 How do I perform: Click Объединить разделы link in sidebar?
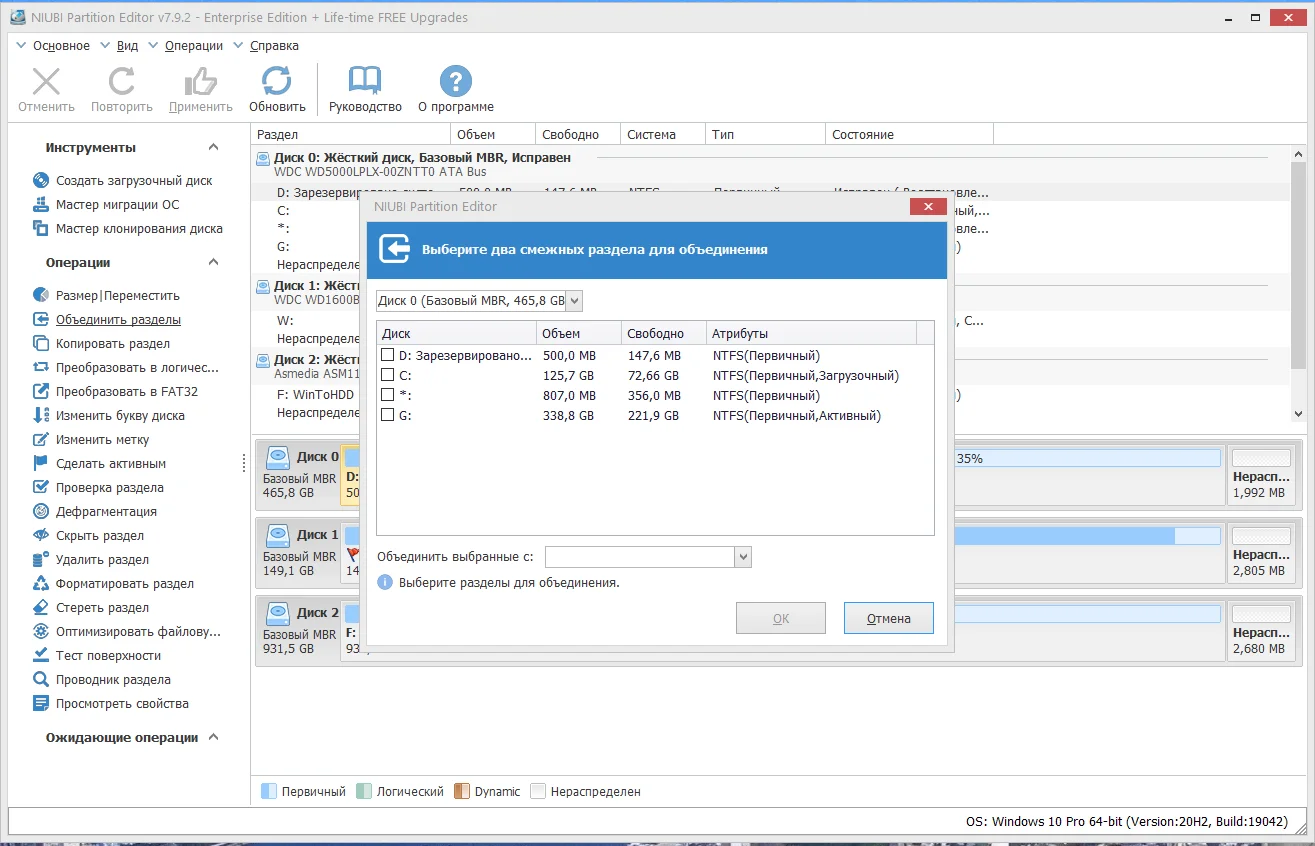coord(118,320)
